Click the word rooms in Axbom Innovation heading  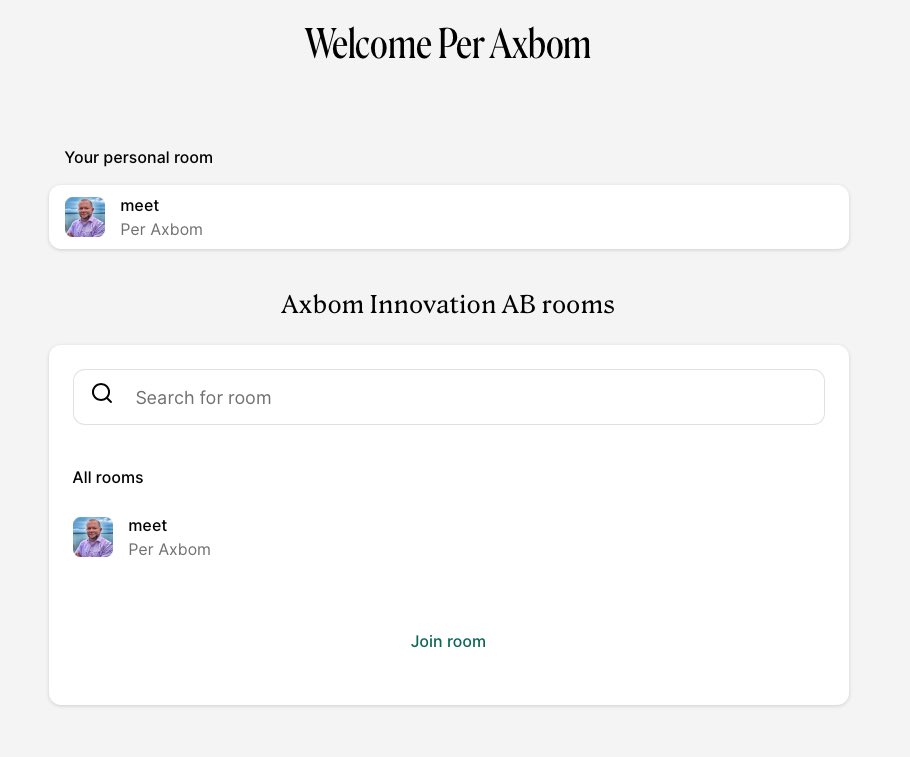[x=578, y=305]
